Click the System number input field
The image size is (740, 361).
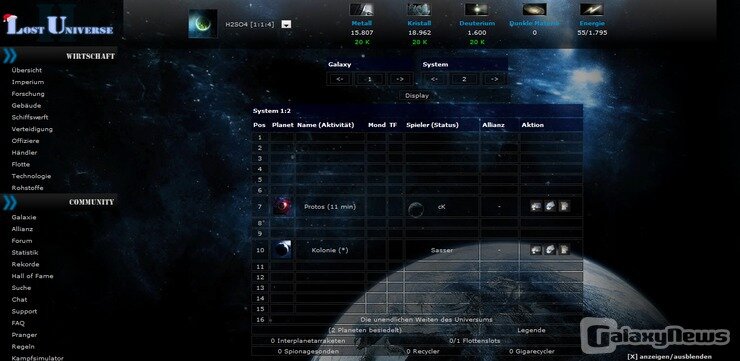[x=464, y=79]
